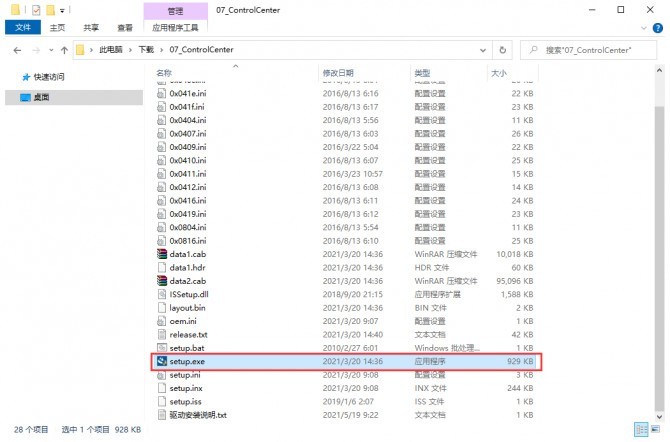This screenshot has width=670, height=442.
Task: Click the data1.hdr file icon
Action: (x=162, y=268)
